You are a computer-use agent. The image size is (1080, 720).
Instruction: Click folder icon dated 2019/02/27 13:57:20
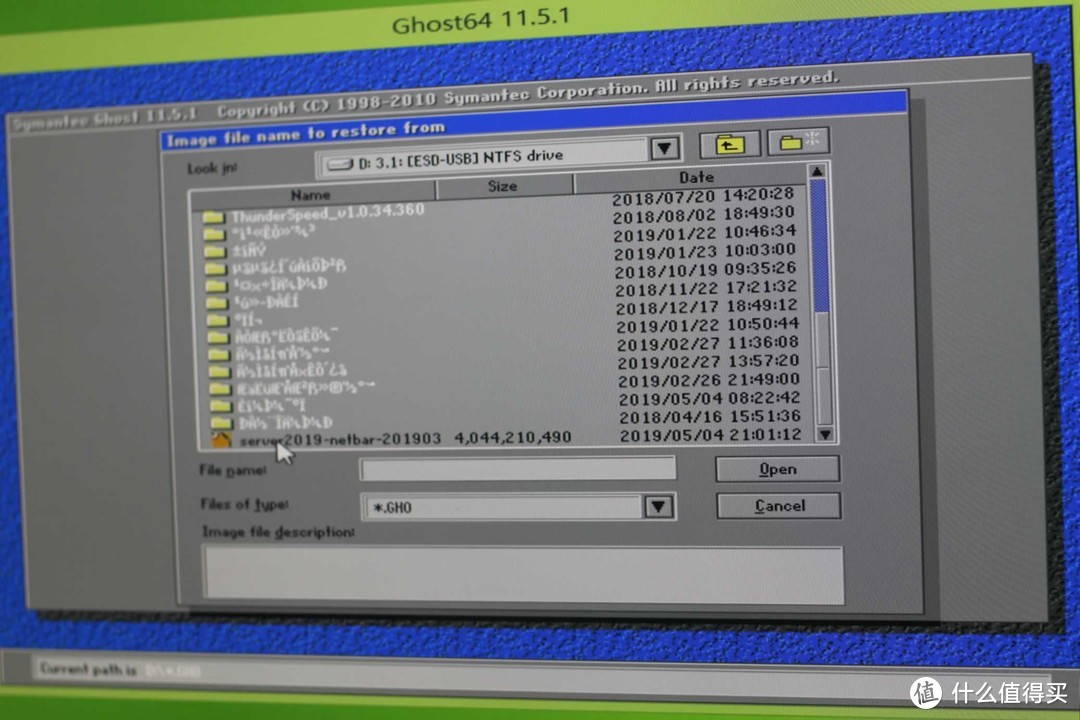220,372
